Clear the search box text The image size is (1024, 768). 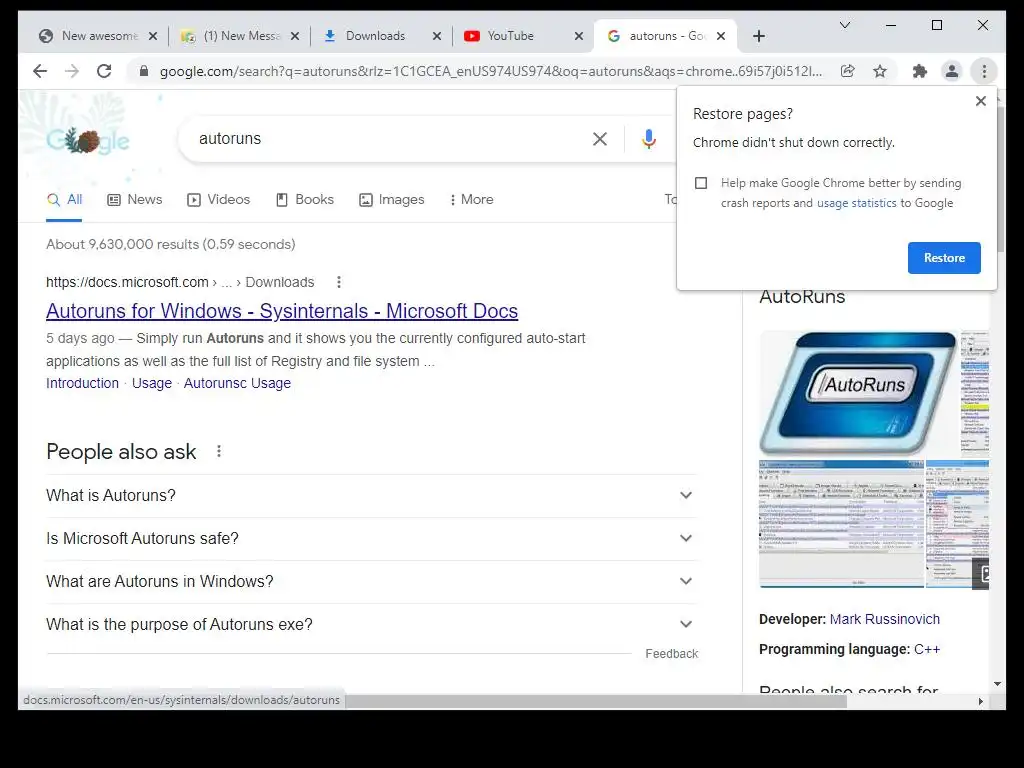600,138
